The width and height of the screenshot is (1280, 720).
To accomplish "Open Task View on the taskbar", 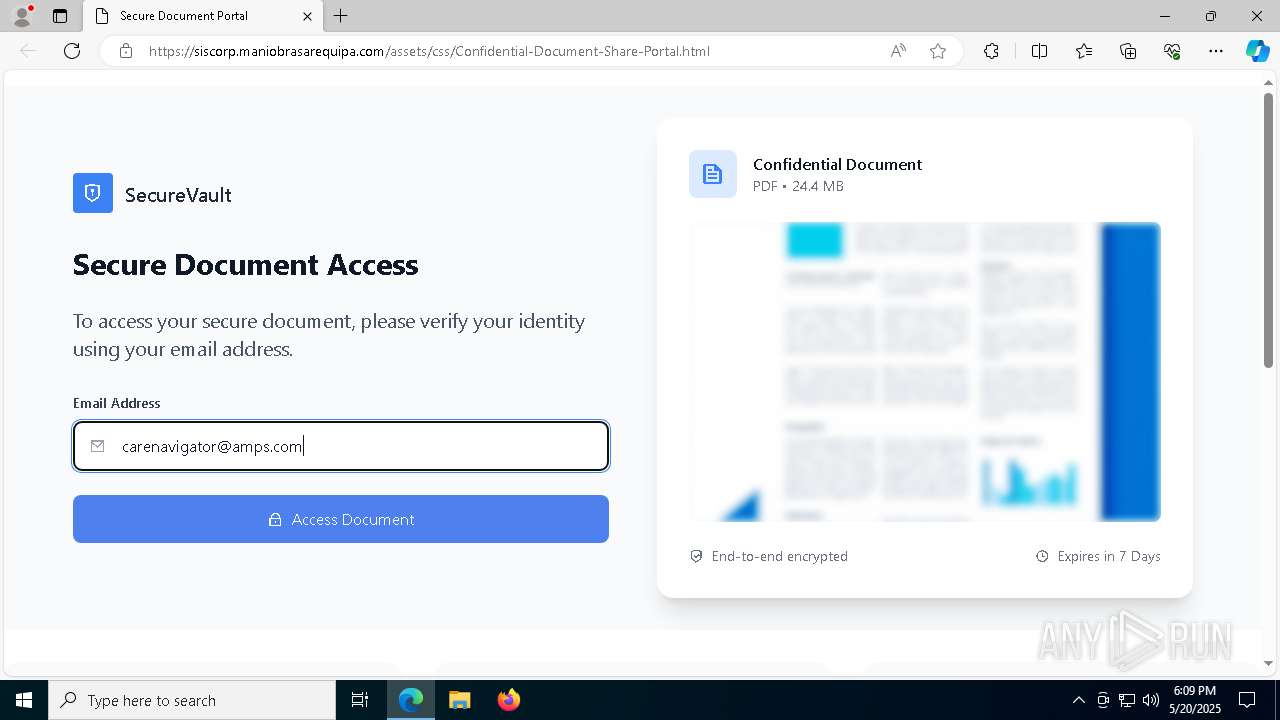I will click(x=360, y=700).
